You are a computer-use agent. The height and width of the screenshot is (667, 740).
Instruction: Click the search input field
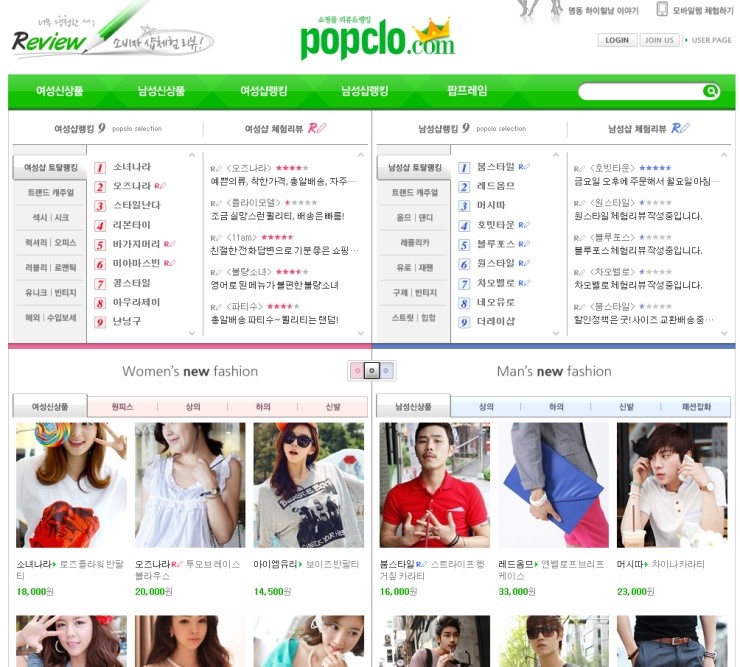(x=640, y=91)
